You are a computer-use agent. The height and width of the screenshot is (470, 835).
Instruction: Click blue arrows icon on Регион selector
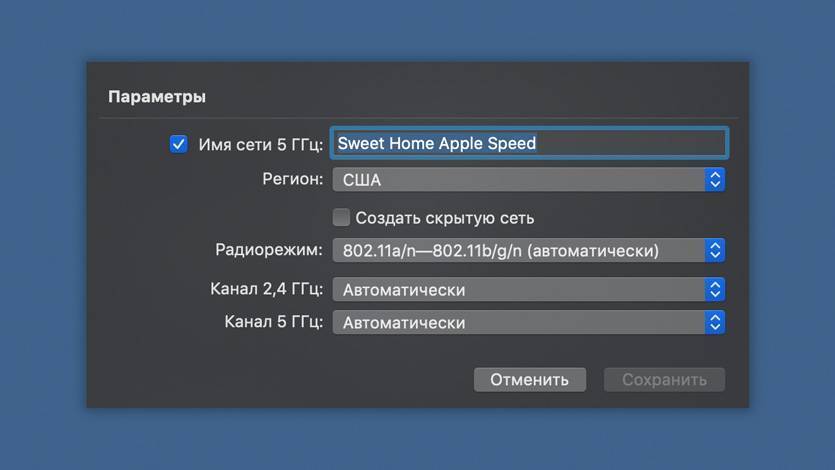tap(715, 180)
